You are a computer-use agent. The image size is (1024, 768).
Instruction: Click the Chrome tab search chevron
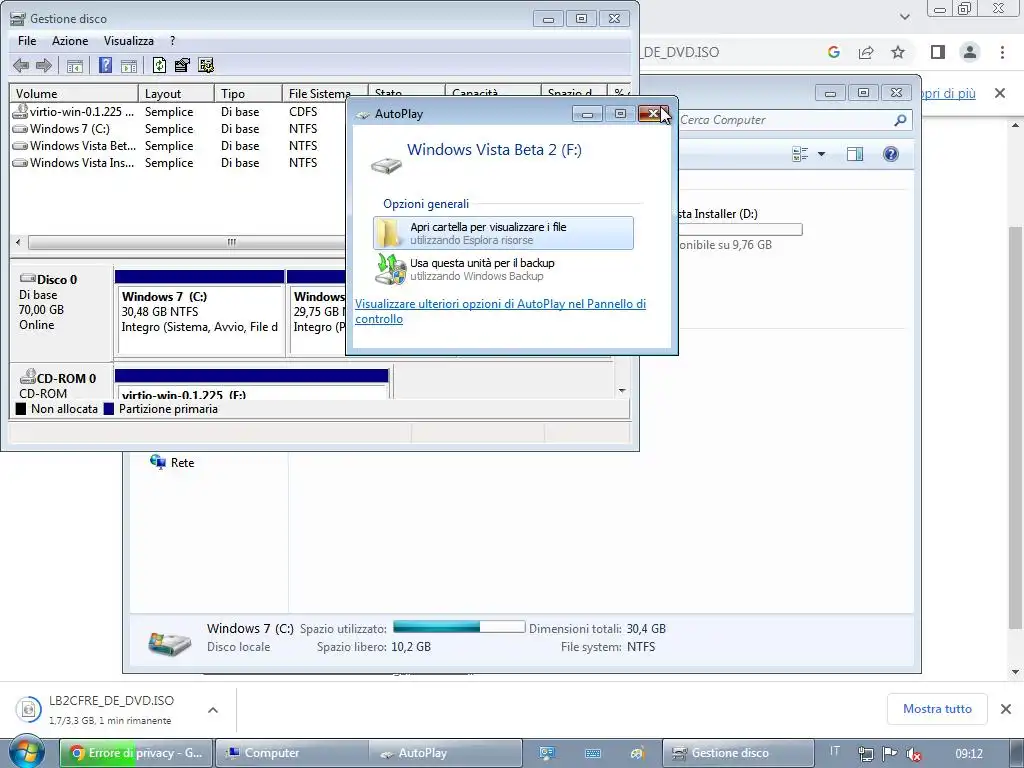pos(904,16)
